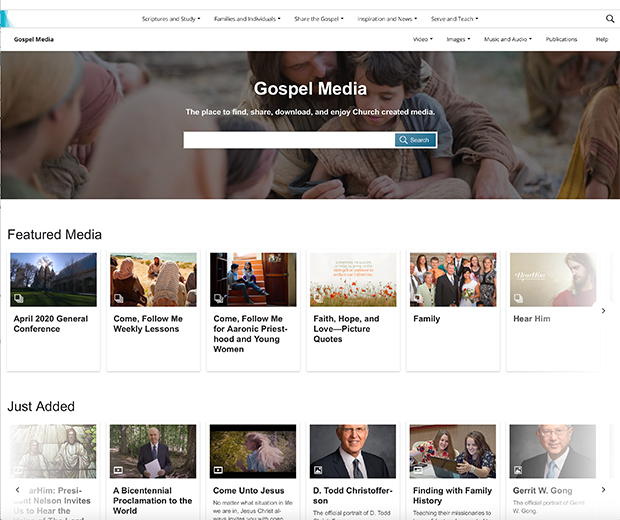
Task: Click the magnifier search icon in top bar
Action: click(x=610, y=19)
